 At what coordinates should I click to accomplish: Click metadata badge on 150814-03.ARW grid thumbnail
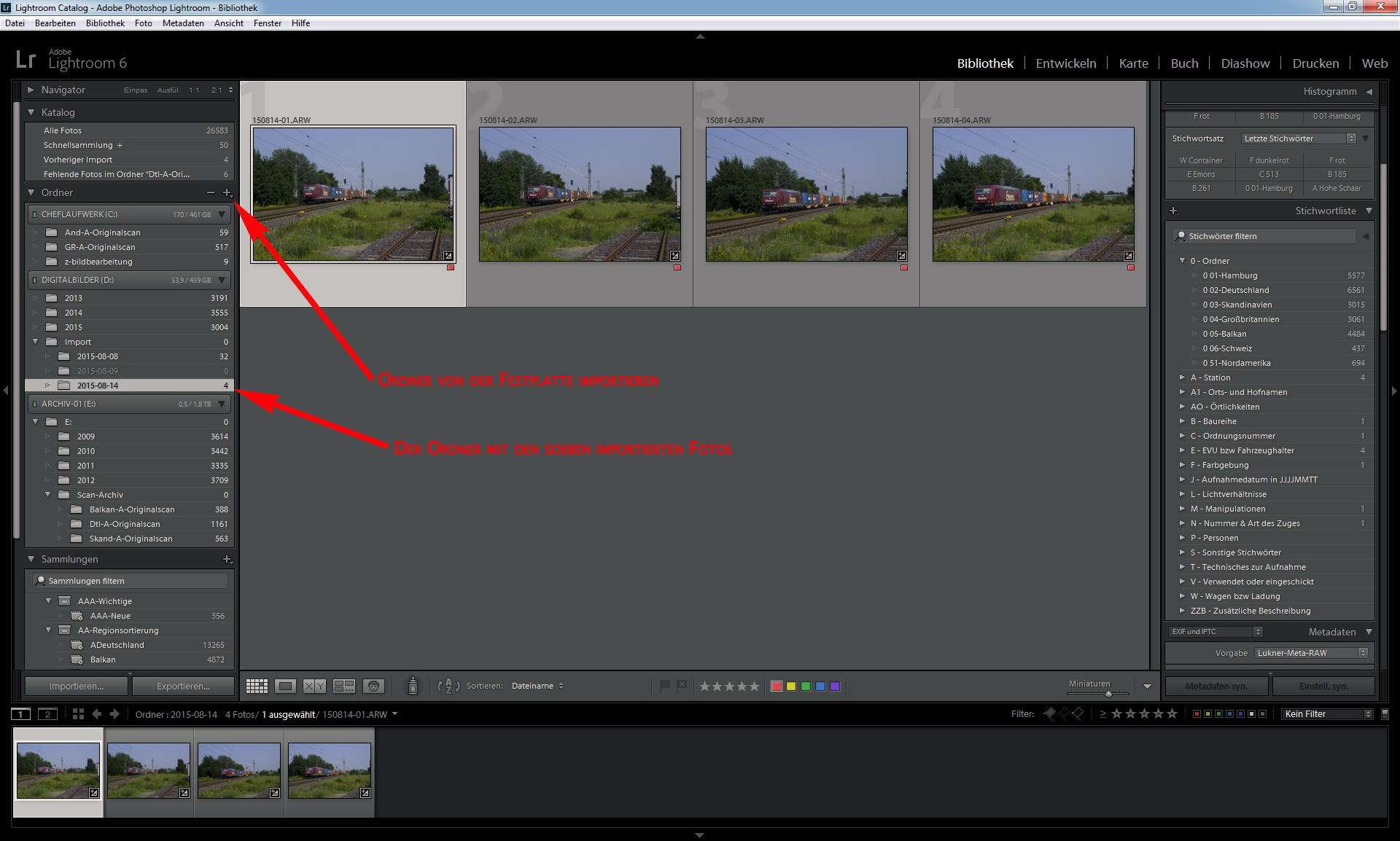(902, 256)
